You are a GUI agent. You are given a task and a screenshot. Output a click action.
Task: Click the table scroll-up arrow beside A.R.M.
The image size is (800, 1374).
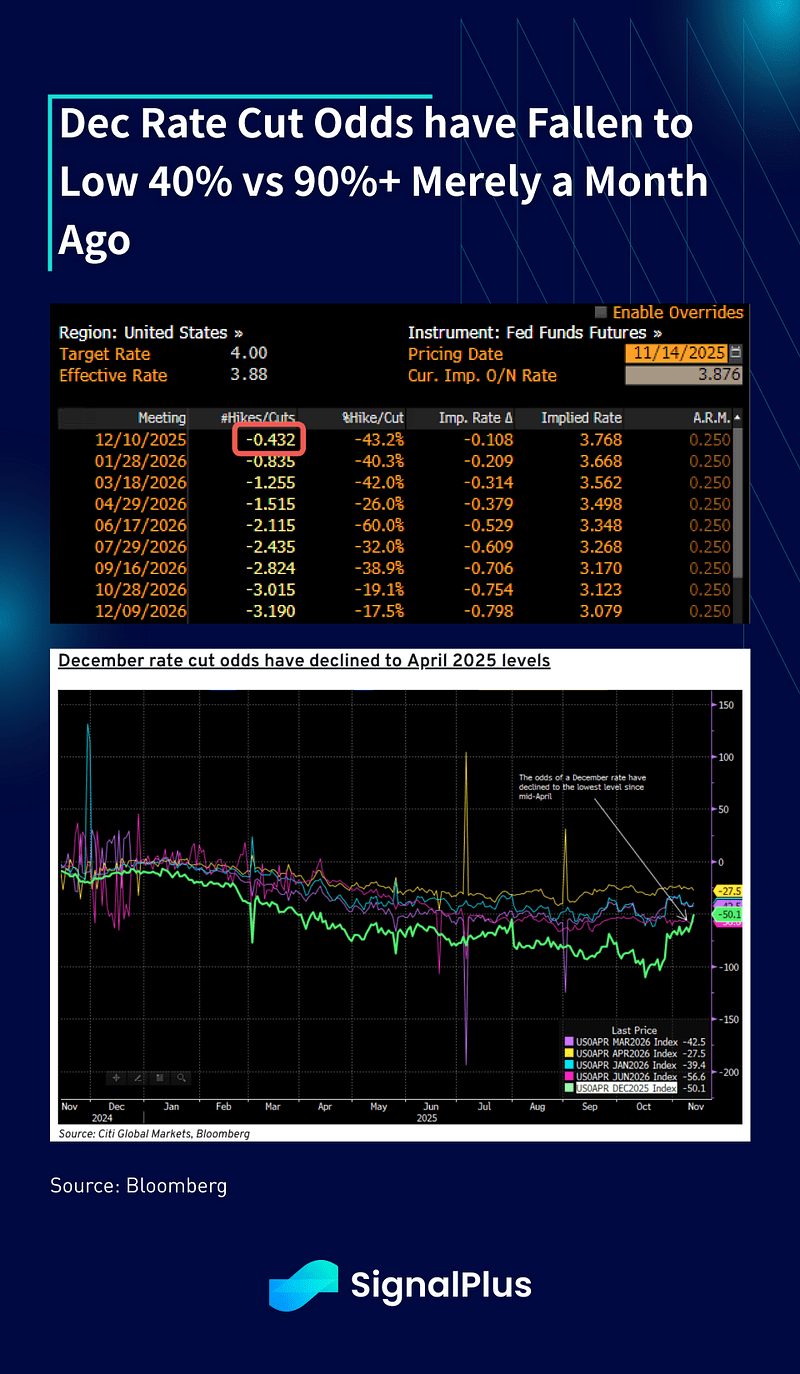pos(738,417)
